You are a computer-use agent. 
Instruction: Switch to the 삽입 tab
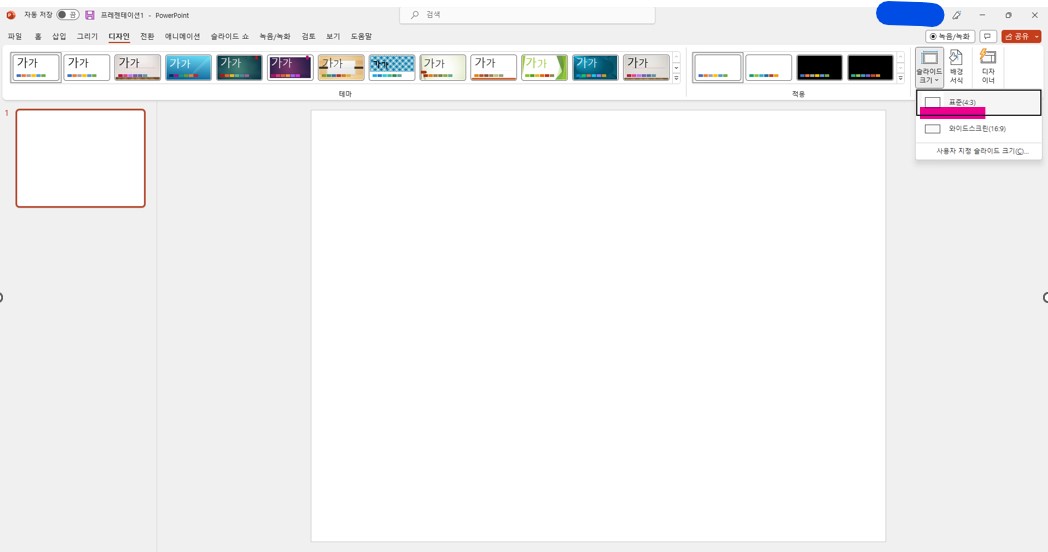pos(59,36)
